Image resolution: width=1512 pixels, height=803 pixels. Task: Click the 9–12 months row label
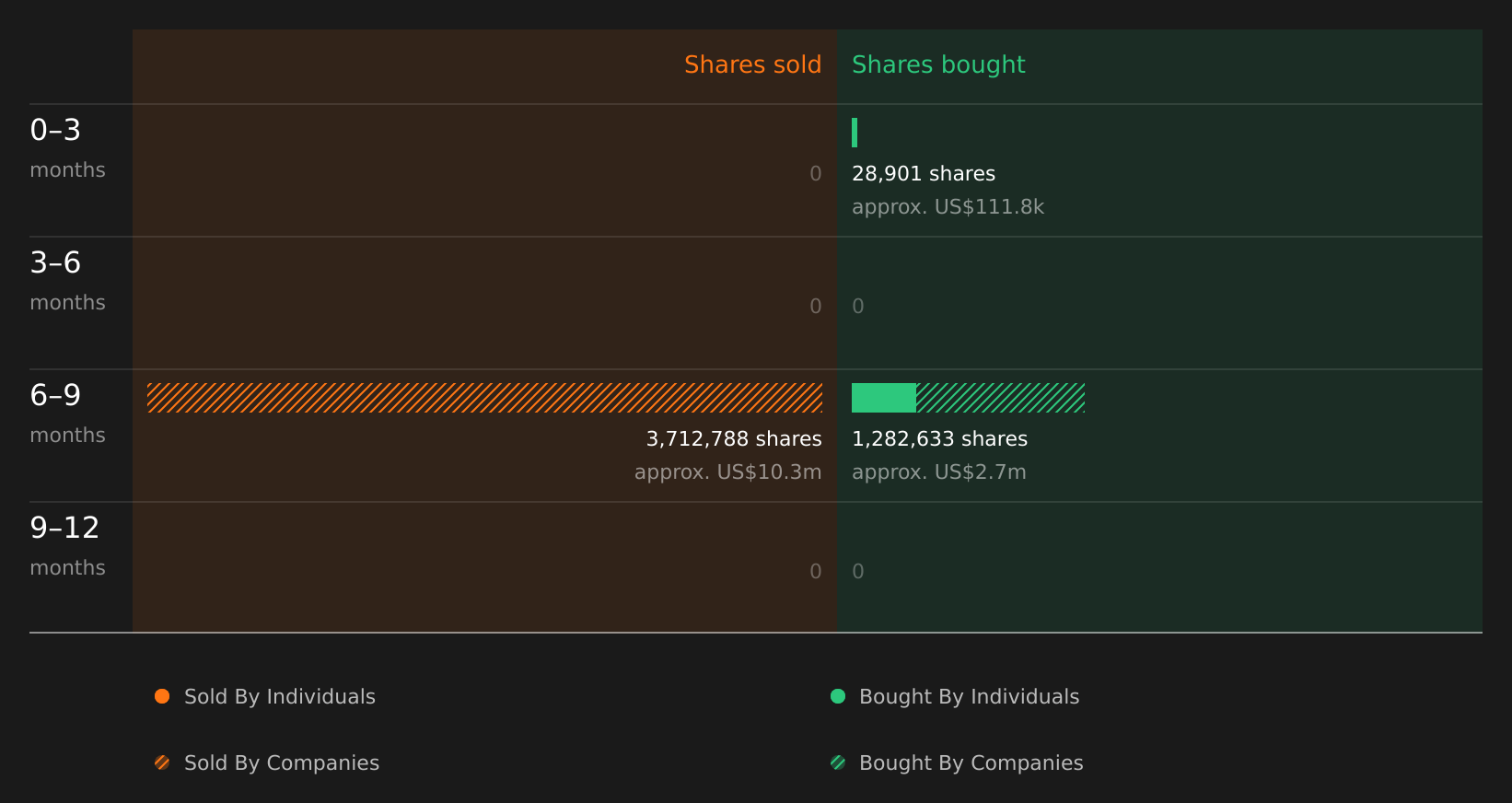[x=67, y=546]
